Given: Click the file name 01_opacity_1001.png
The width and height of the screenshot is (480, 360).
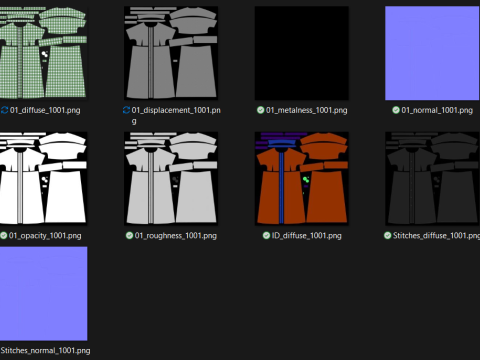Looking at the screenshot, I should pos(45,236).
